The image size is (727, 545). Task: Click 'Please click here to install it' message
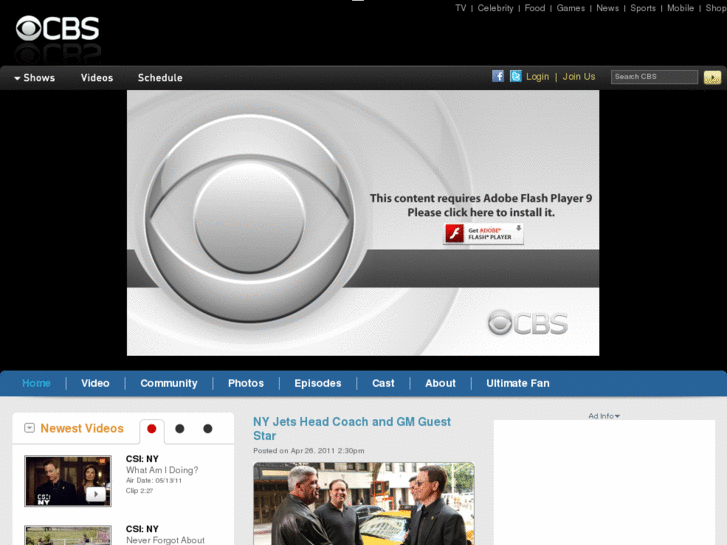pos(481,212)
